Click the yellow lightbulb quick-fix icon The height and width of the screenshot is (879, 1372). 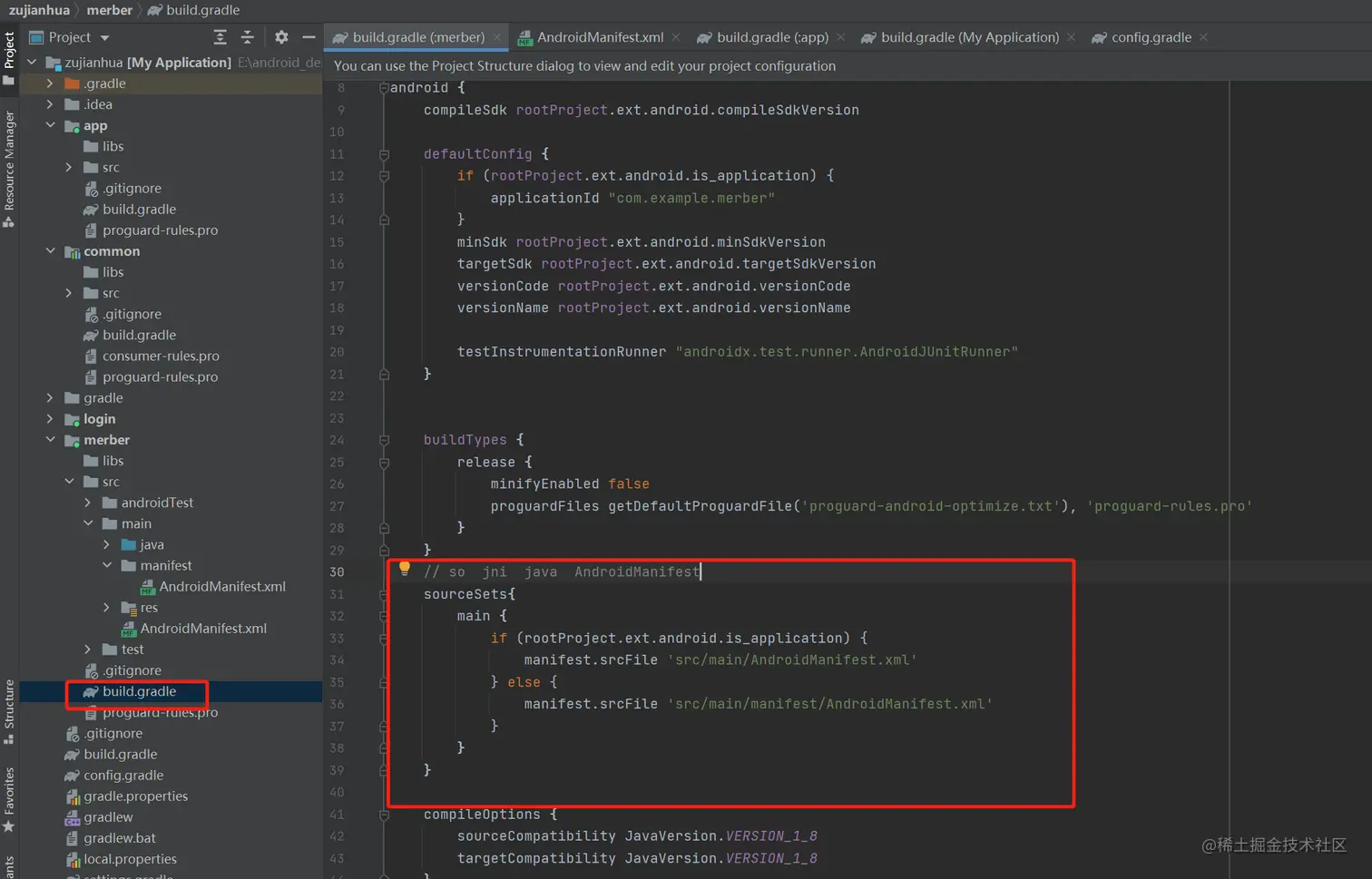tap(405, 569)
